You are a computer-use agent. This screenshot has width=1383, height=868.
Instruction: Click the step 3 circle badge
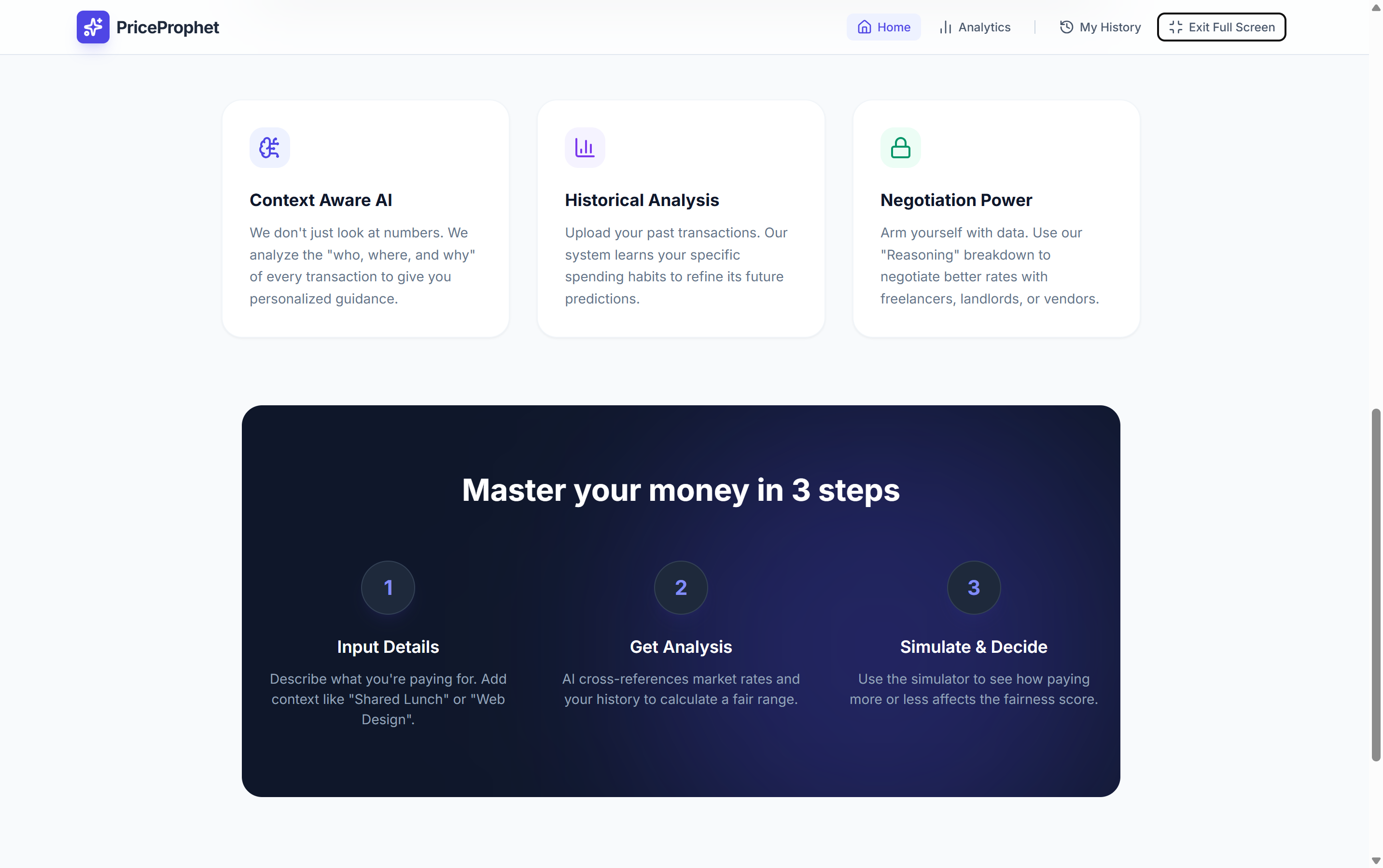974,587
